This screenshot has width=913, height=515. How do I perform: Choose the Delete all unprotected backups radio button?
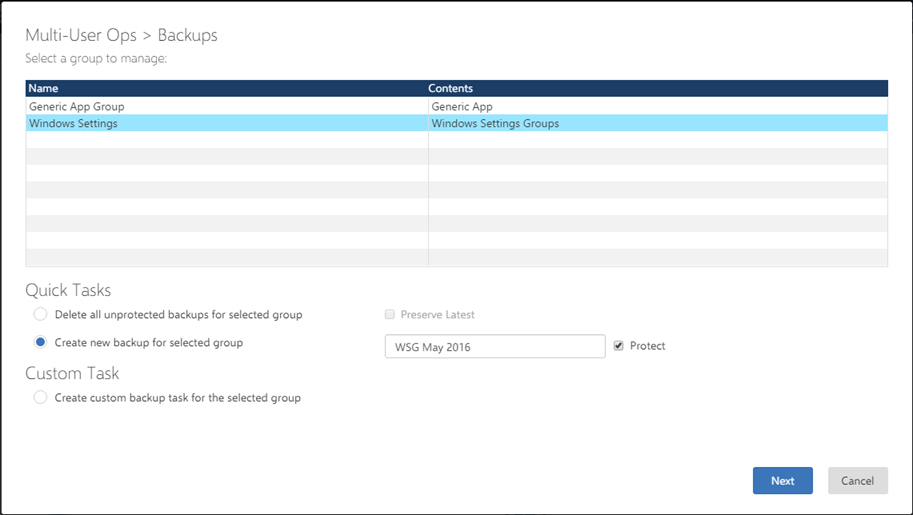coord(40,314)
